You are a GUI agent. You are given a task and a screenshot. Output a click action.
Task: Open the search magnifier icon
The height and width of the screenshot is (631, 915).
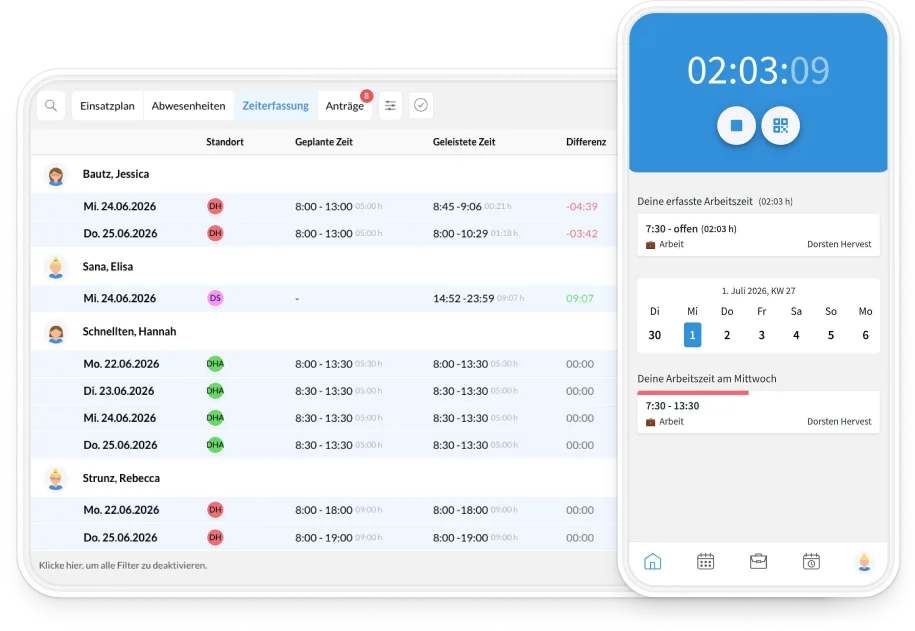click(51, 106)
